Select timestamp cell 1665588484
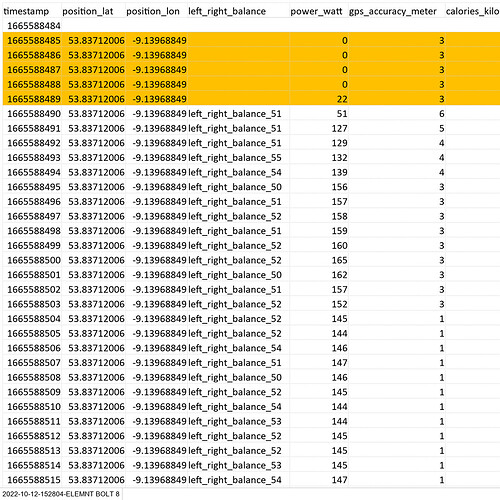Image resolution: width=500 pixels, height=500 pixels. (34, 26)
